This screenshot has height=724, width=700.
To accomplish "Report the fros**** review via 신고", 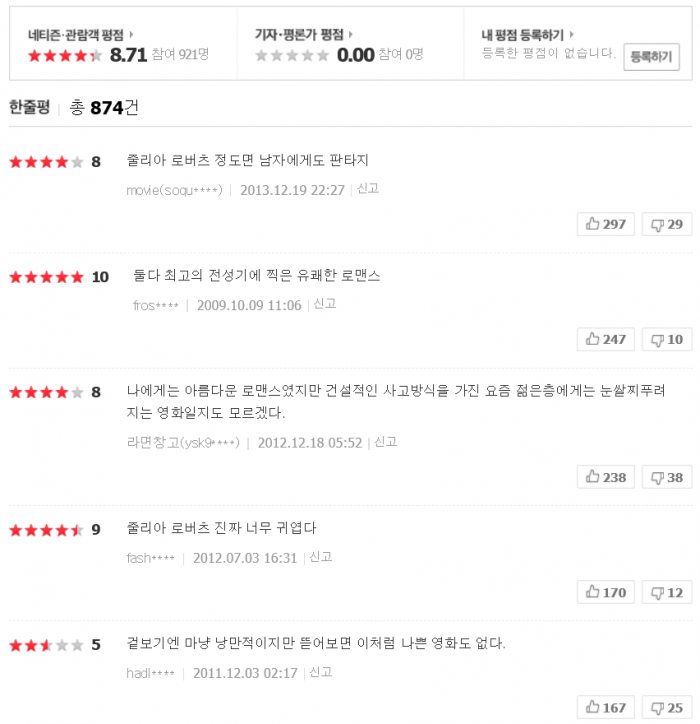I will point(325,304).
